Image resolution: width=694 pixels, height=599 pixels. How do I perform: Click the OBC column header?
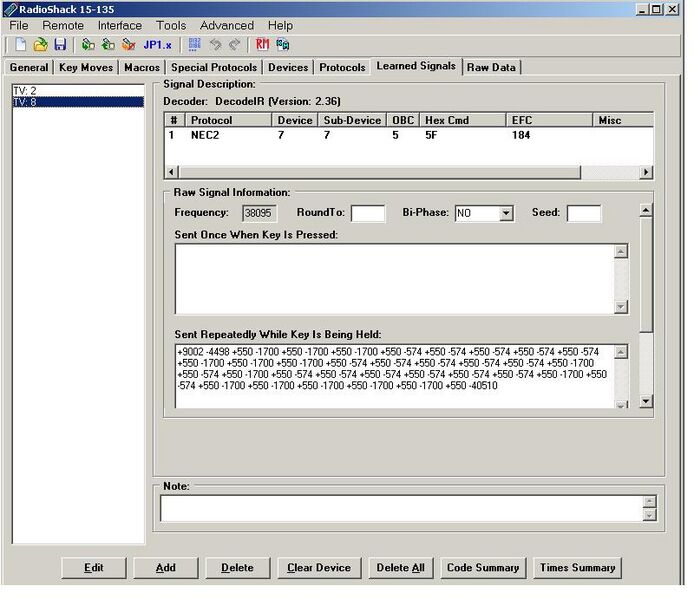coord(403,120)
